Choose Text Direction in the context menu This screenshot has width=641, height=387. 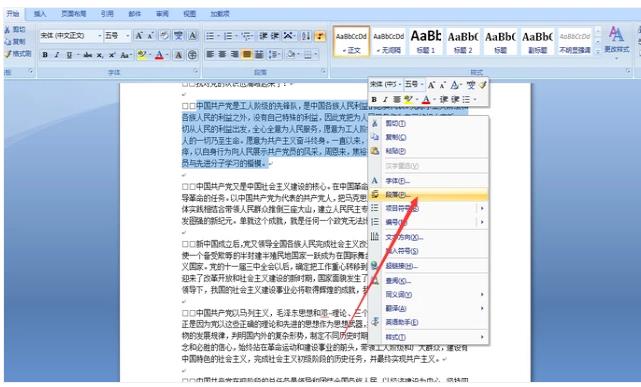428,237
